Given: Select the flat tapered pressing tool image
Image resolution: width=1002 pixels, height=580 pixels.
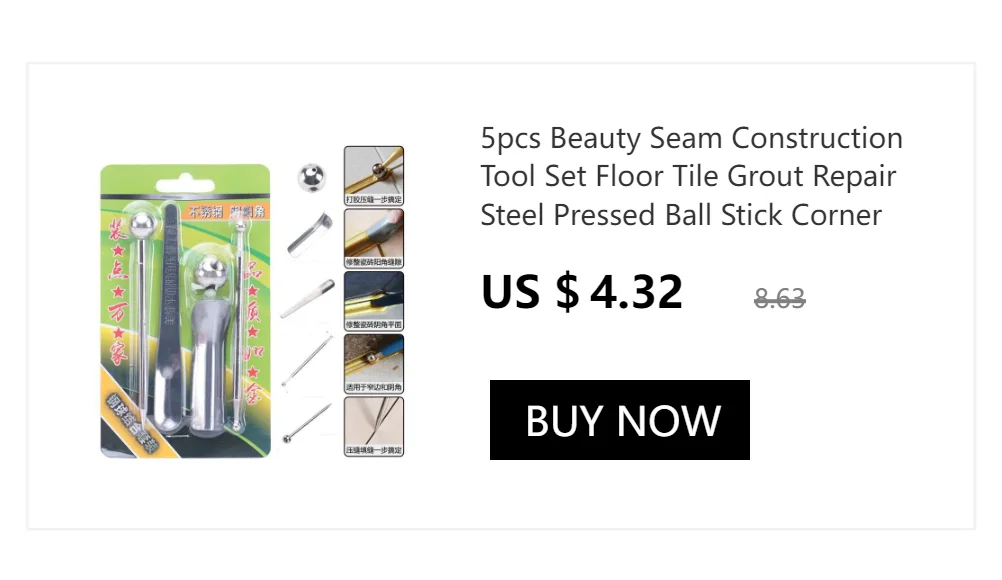Looking at the screenshot, I should tap(307, 298).
